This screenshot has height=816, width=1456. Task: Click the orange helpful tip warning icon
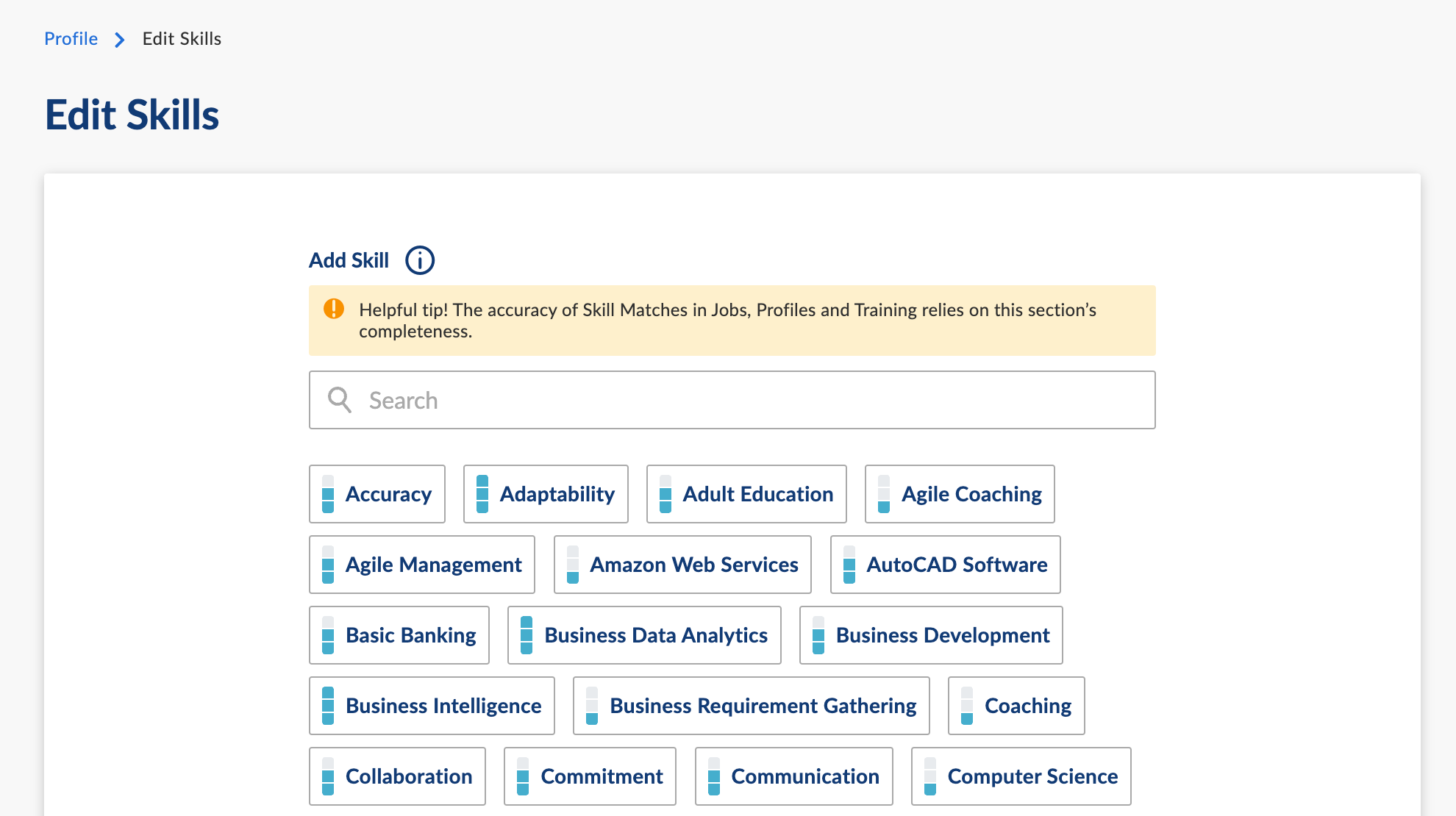tap(334, 309)
